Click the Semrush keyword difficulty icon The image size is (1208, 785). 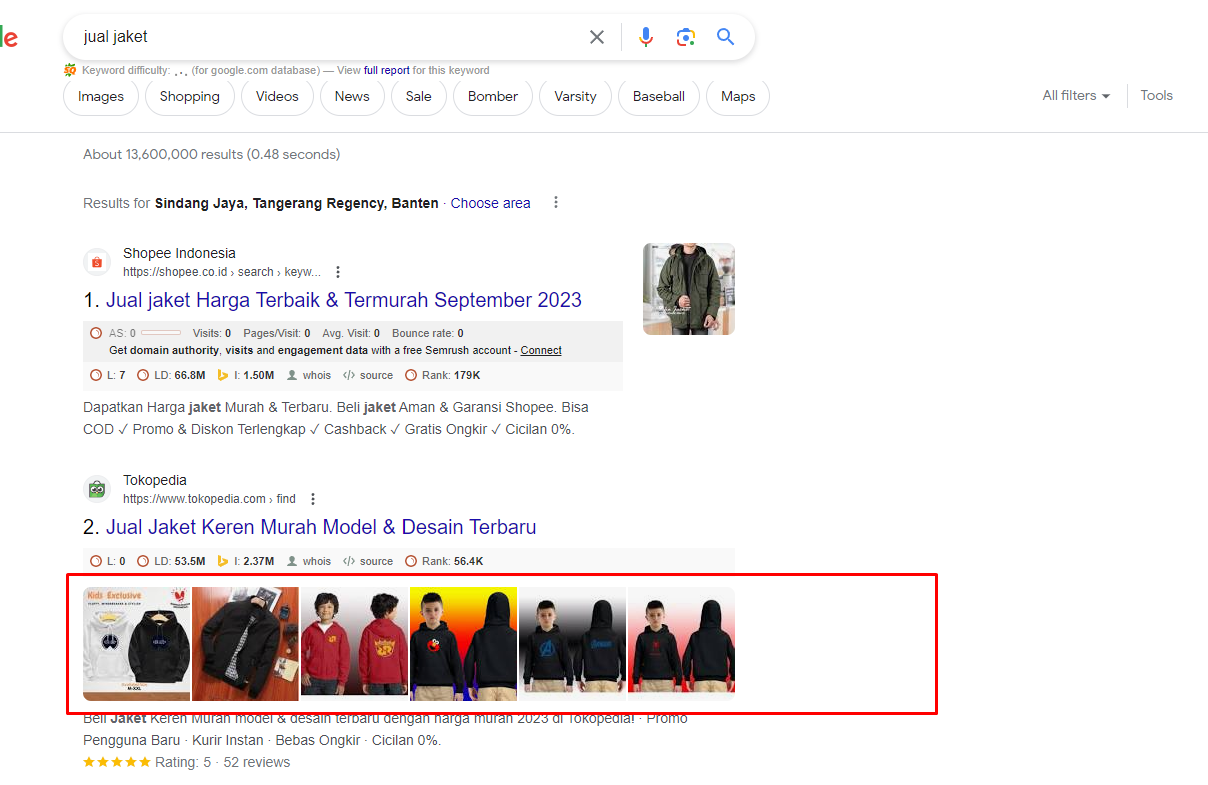pyautogui.click(x=69, y=70)
